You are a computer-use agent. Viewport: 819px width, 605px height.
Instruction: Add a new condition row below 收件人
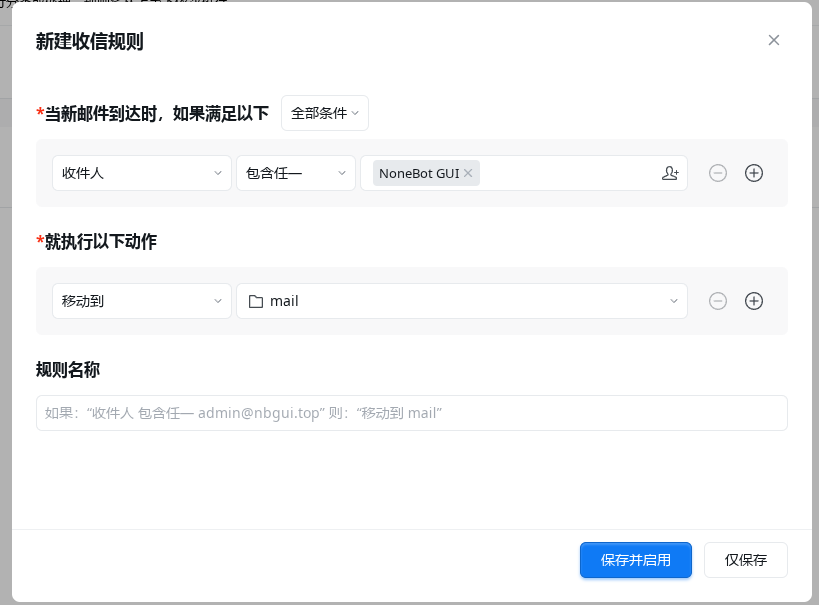pos(754,173)
